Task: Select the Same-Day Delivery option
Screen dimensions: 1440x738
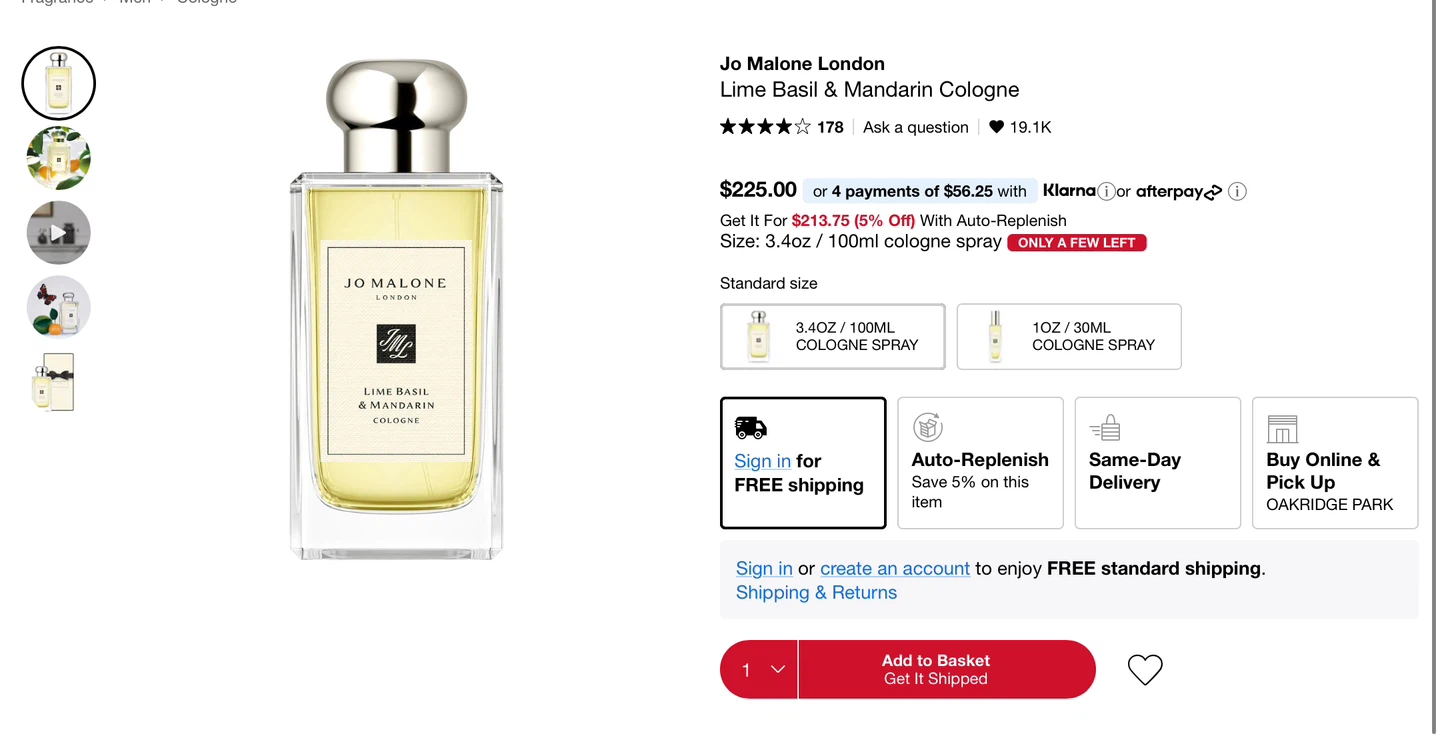Action: pyautogui.click(x=1158, y=463)
